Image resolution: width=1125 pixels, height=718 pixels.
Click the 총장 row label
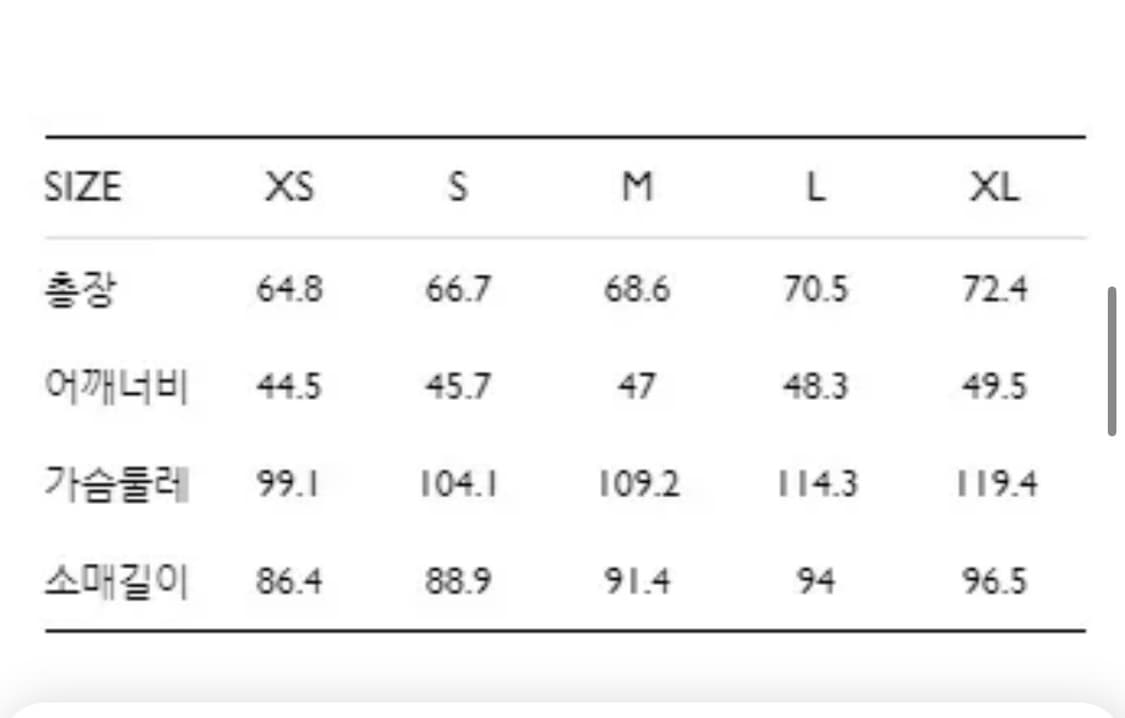tap(80, 290)
